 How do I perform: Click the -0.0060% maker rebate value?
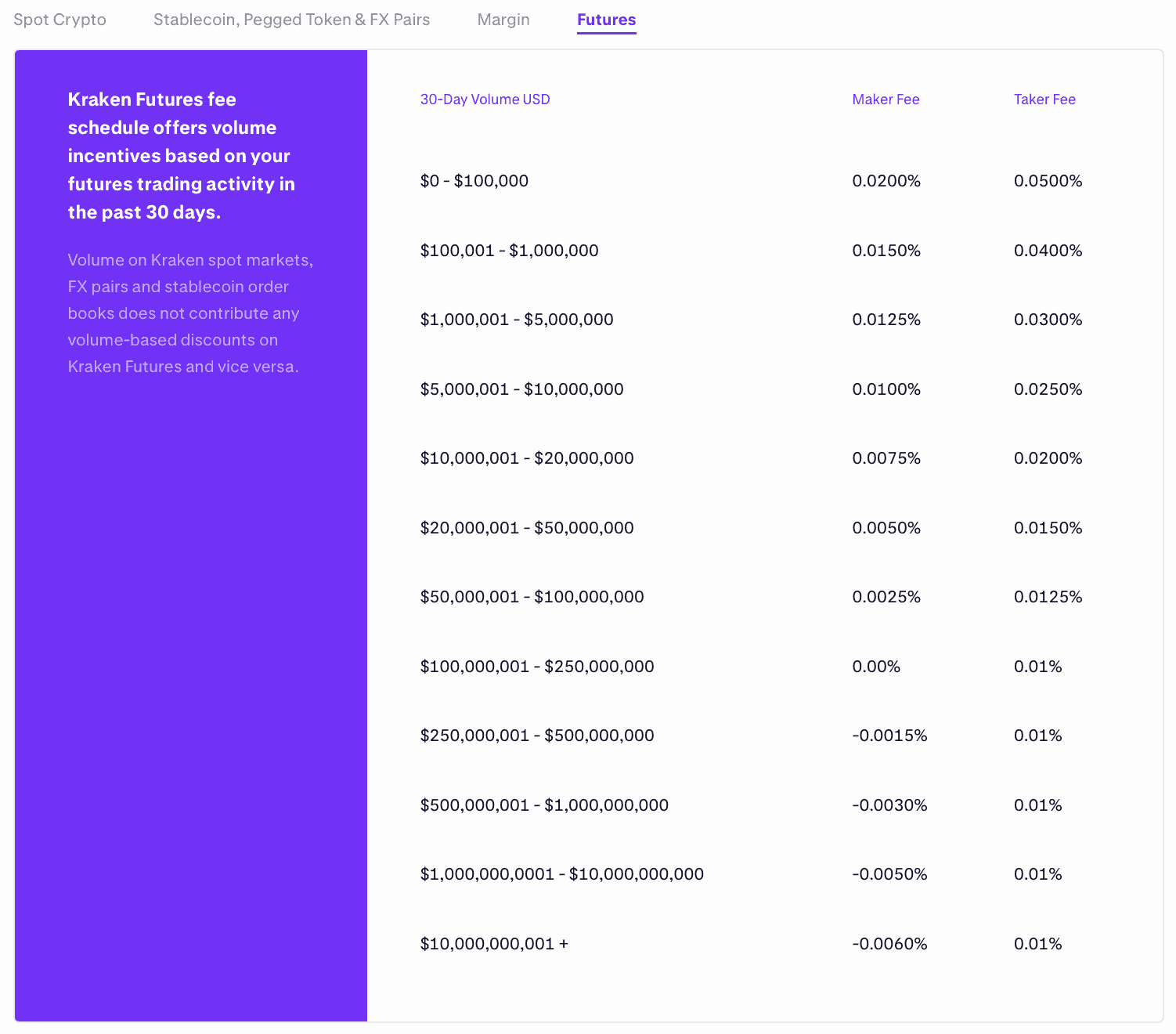click(x=889, y=944)
